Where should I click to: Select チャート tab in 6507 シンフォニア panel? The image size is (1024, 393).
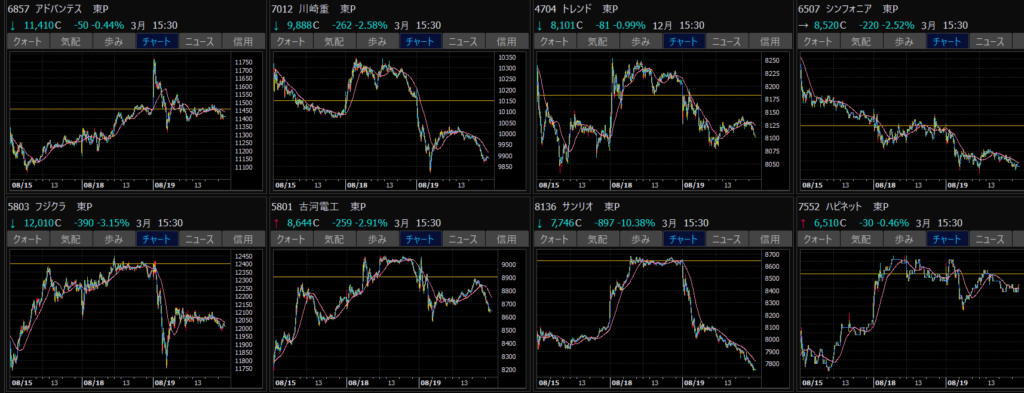click(x=948, y=41)
